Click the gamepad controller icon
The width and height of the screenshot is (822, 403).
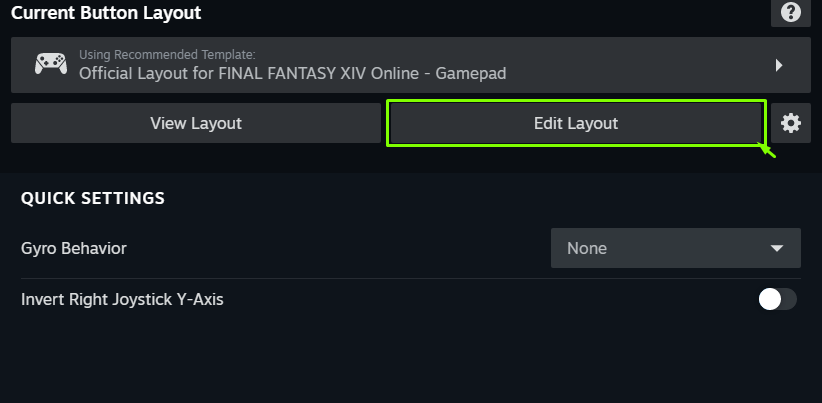point(51,64)
